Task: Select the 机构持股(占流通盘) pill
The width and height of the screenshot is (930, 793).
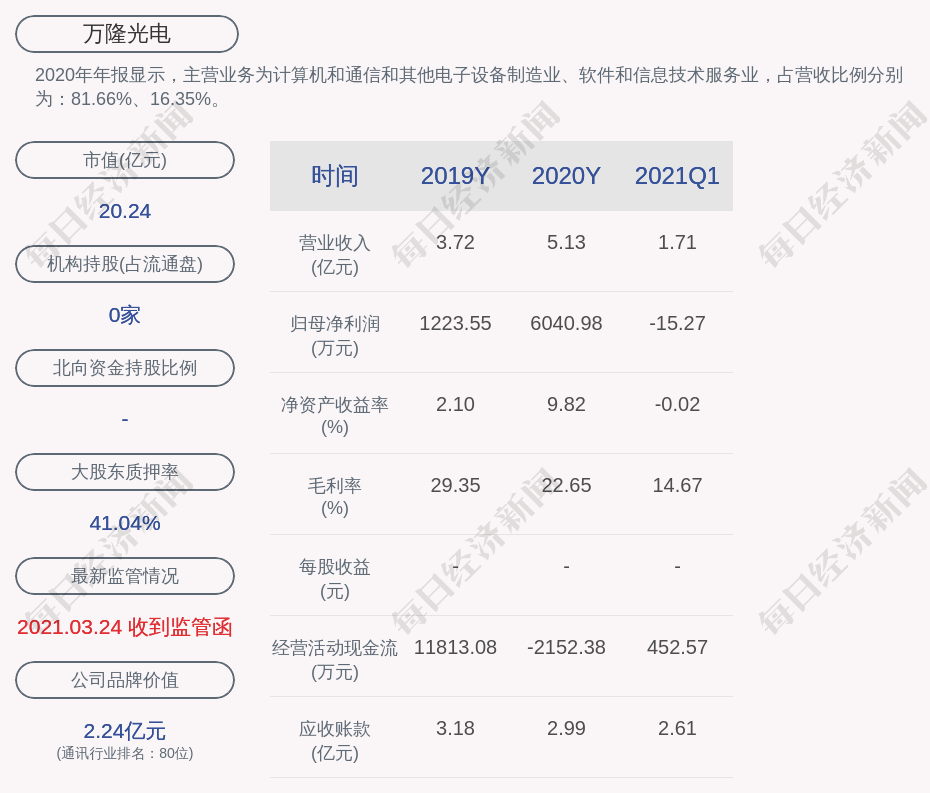Action: [125, 264]
